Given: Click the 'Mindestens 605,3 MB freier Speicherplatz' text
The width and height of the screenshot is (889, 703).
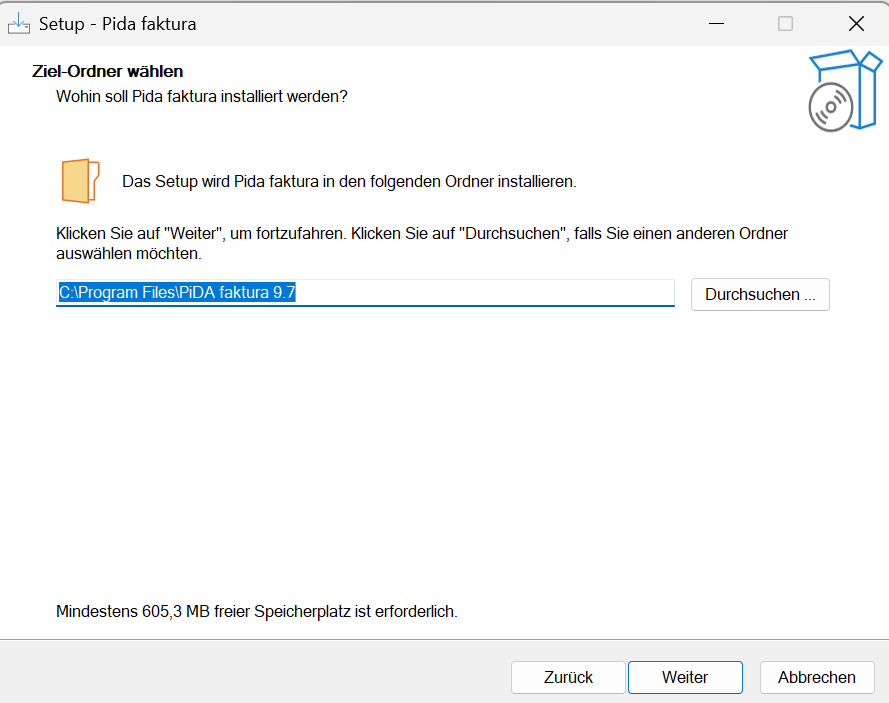Looking at the screenshot, I should click(257, 611).
